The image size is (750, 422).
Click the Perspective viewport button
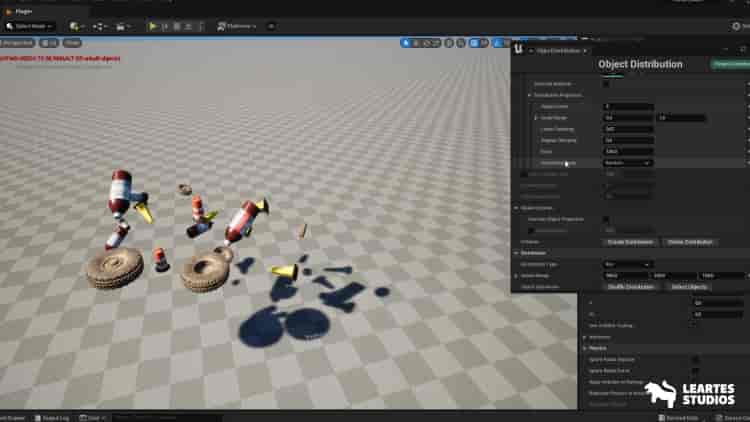(18, 43)
